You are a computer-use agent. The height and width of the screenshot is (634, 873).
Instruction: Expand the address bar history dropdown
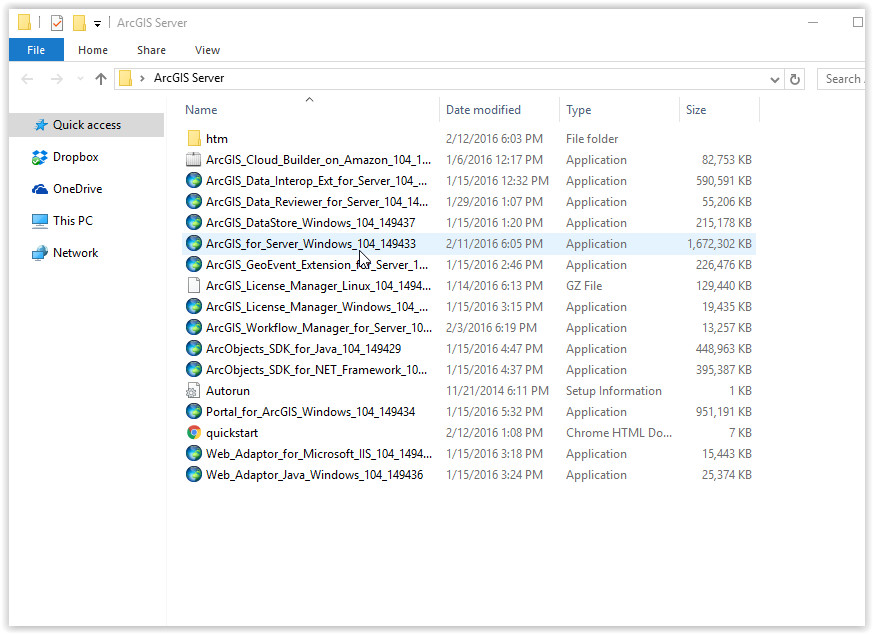(774, 80)
